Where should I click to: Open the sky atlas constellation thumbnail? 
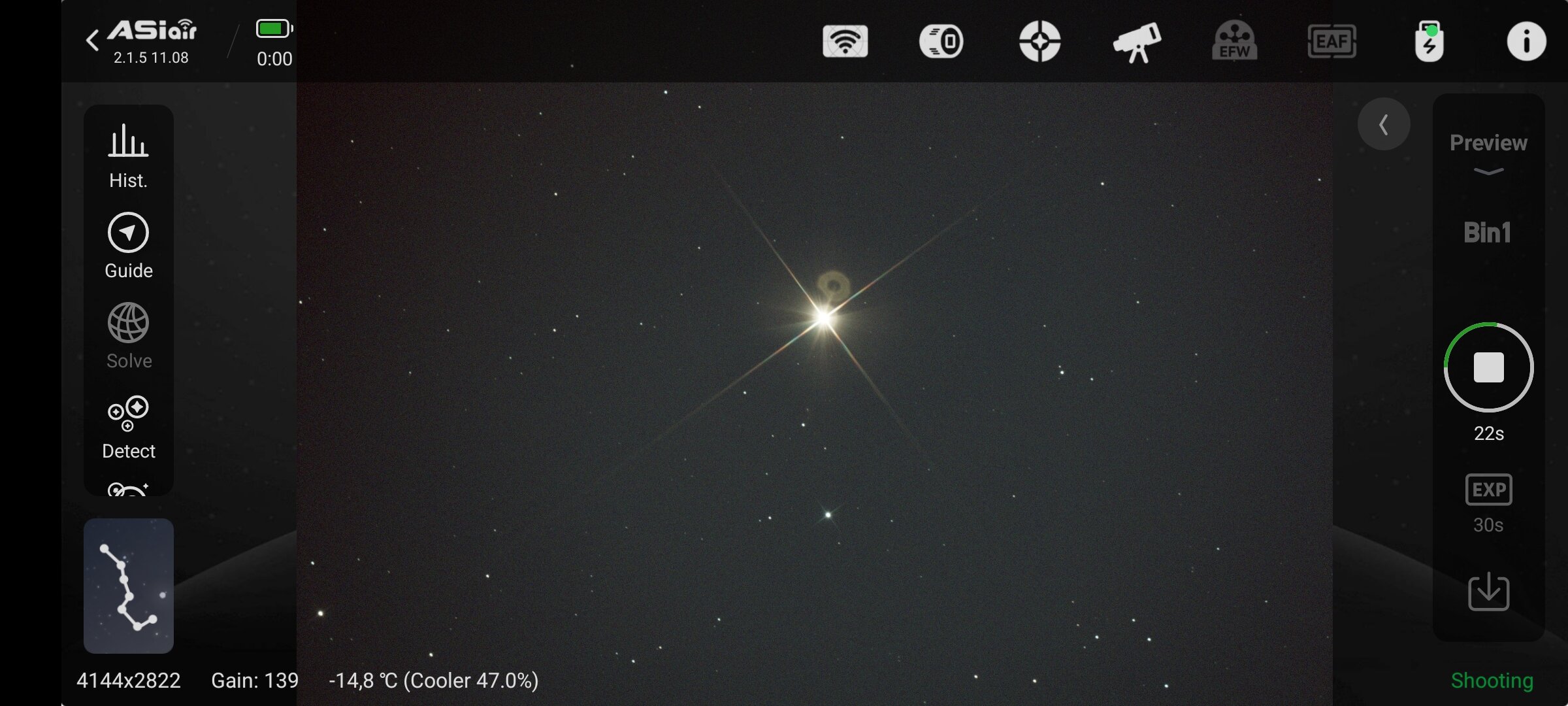[128, 586]
